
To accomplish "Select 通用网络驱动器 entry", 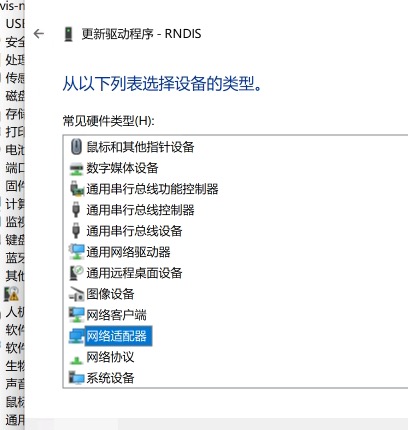I will tap(128, 252).
